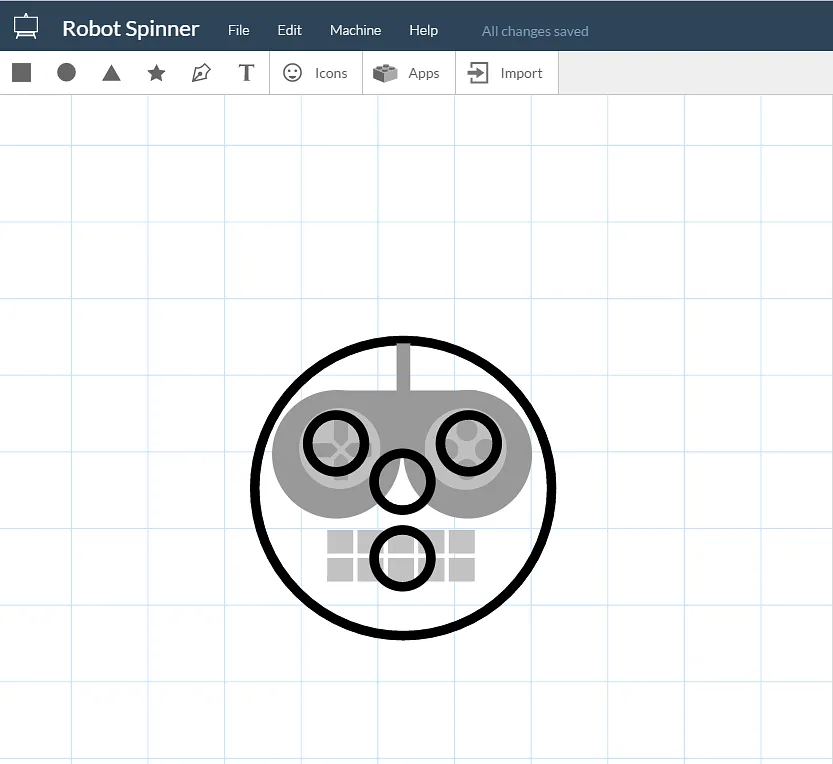Open the Machine menu
Screen dimensions: 833x764
(355, 30)
